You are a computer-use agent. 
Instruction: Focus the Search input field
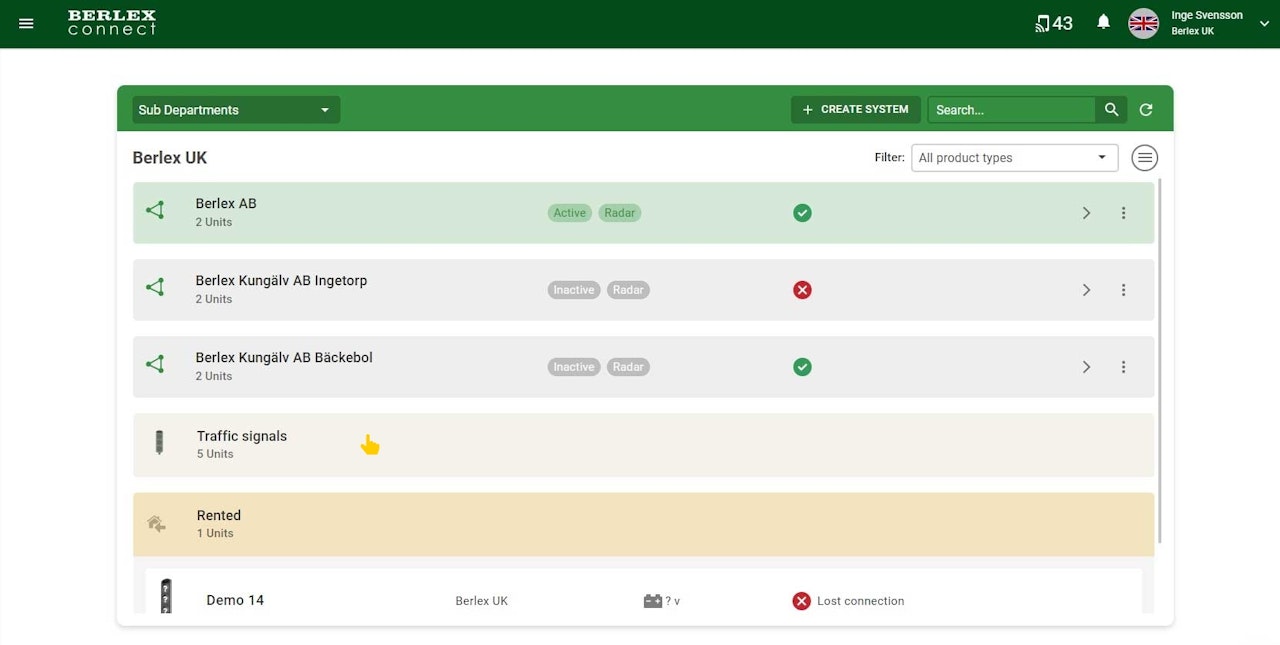click(x=1011, y=110)
